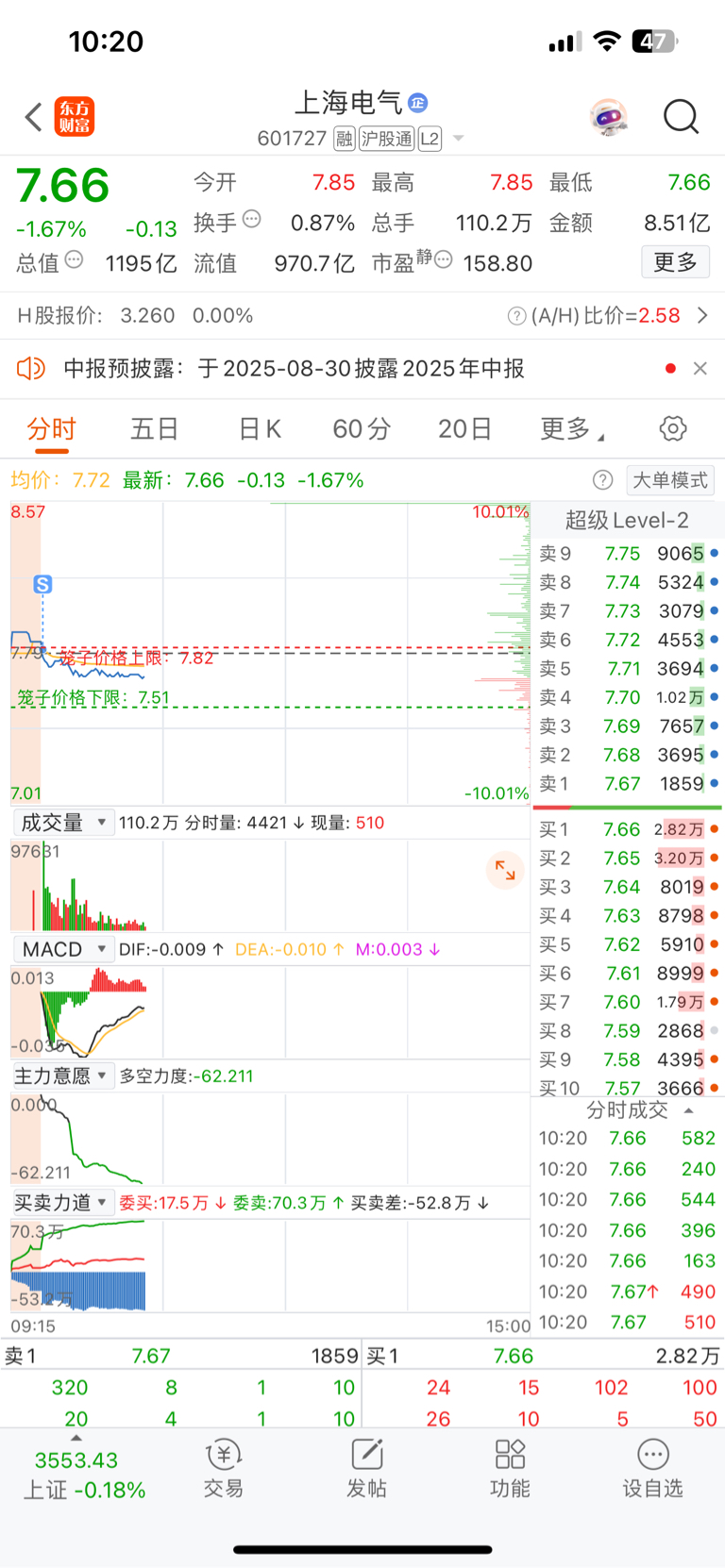725x1568 pixels.
Task: Tap the 笼子价格上限 7.82 label
Action: tap(136, 658)
